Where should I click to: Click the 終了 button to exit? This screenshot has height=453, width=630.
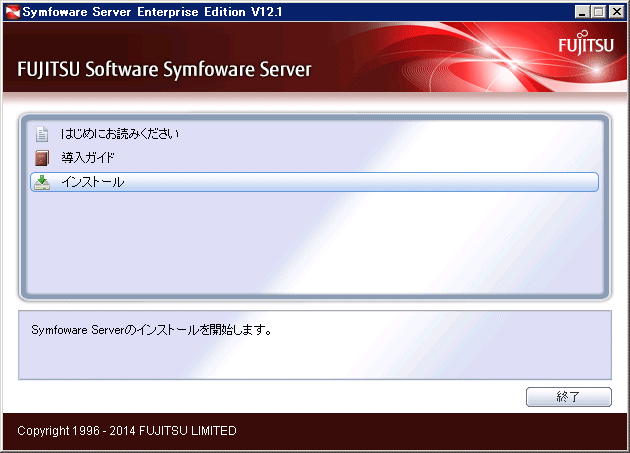coord(569,397)
